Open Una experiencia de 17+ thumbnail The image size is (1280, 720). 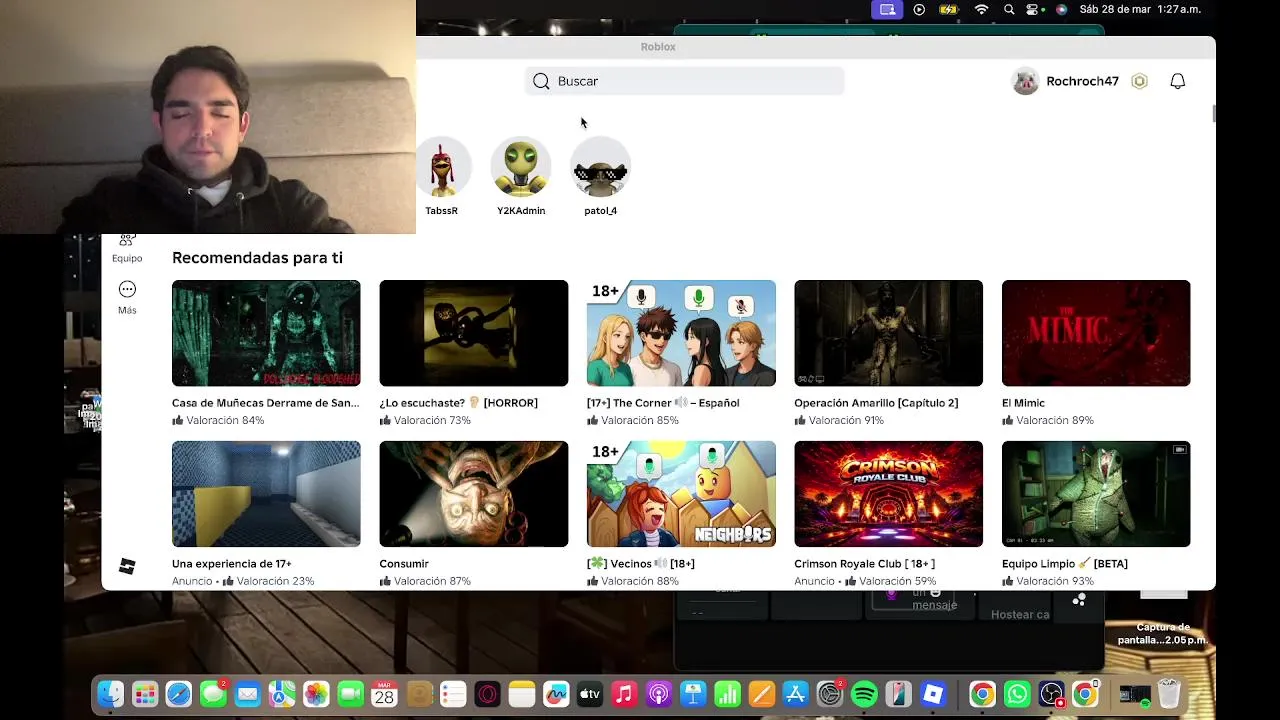pyautogui.click(x=266, y=494)
